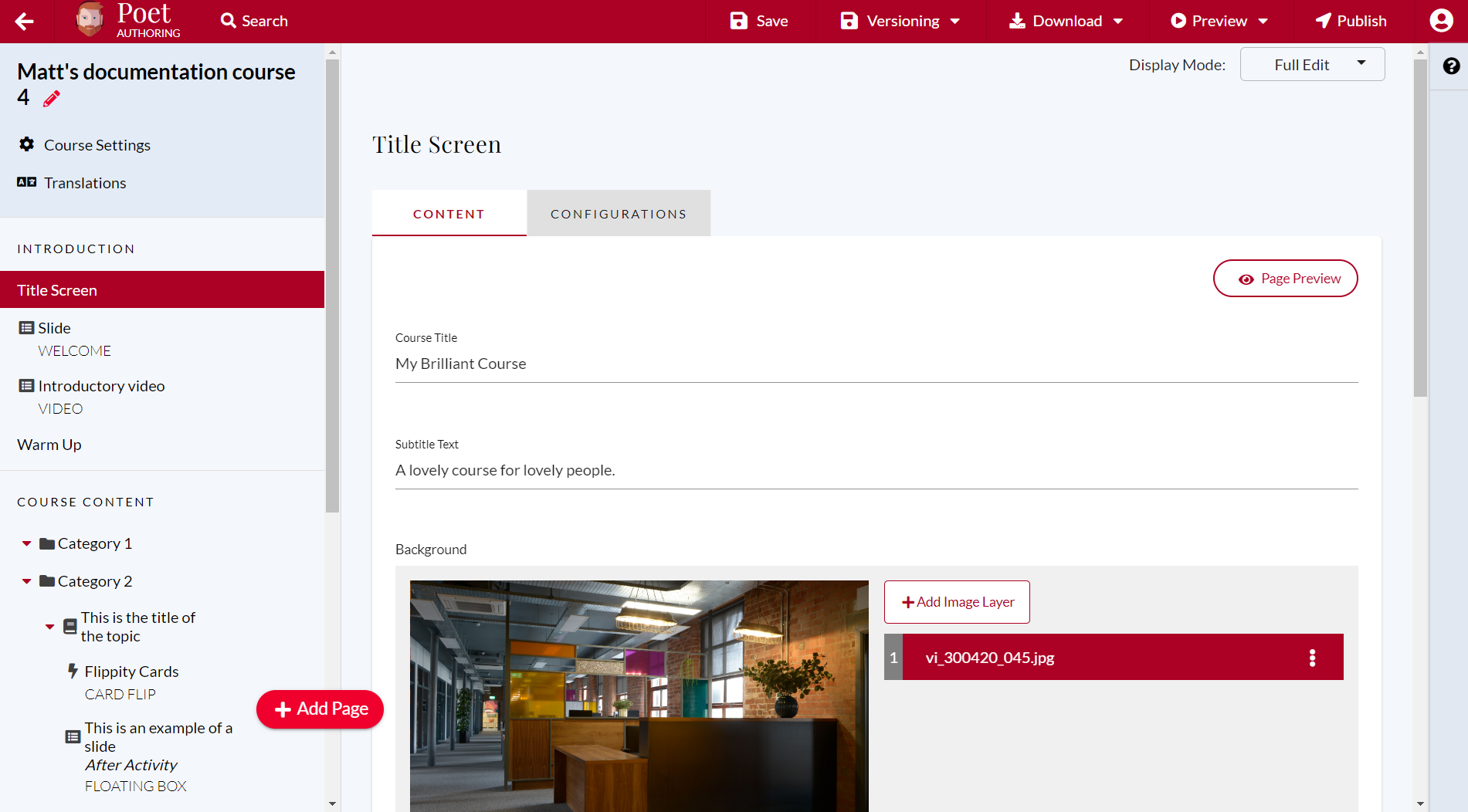1468x812 pixels.
Task: Open Course Settings gear icon
Action: click(27, 144)
